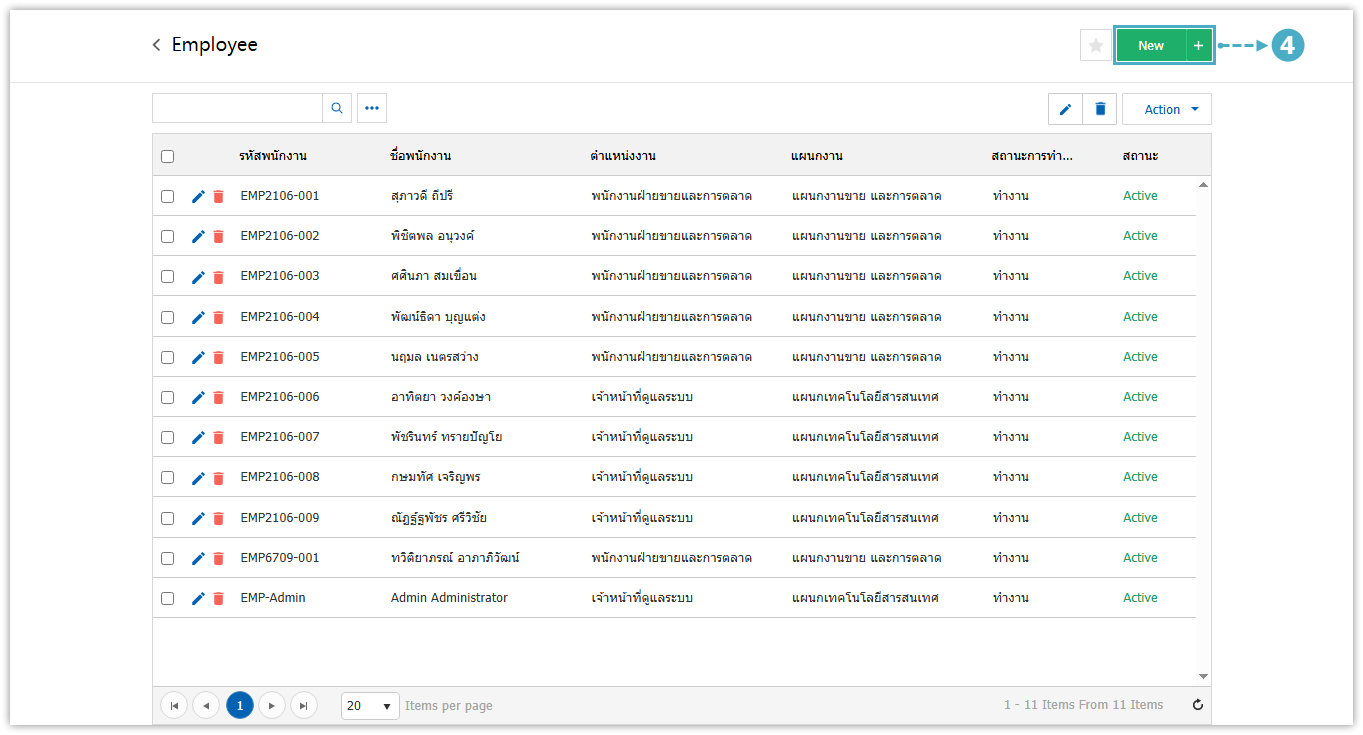The height and width of the screenshot is (735, 1363).
Task: Sort by ตำแหน่งงาน column header
Action: (x=623, y=156)
